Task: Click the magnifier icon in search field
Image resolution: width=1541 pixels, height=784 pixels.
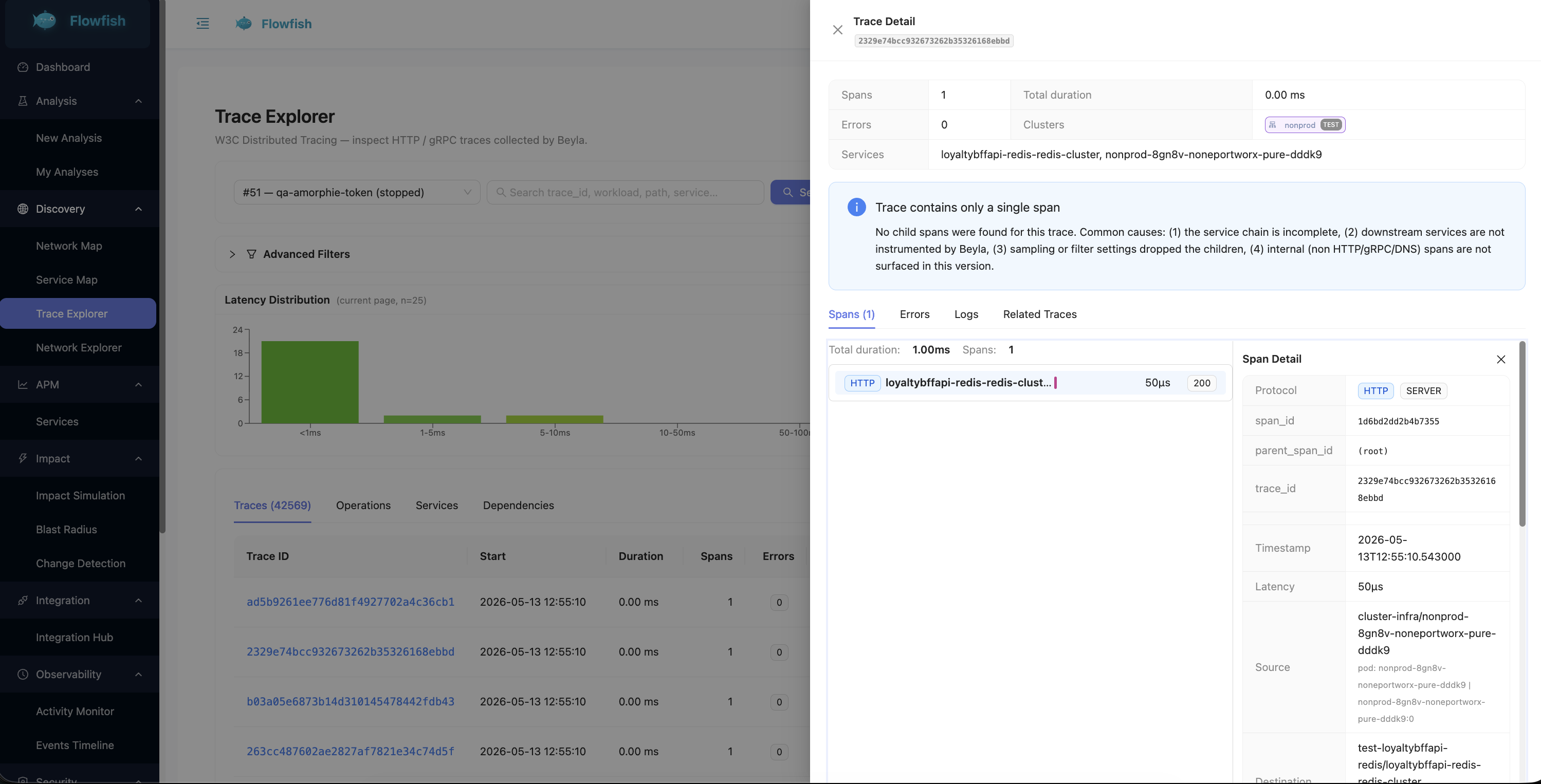Action: pos(501,193)
